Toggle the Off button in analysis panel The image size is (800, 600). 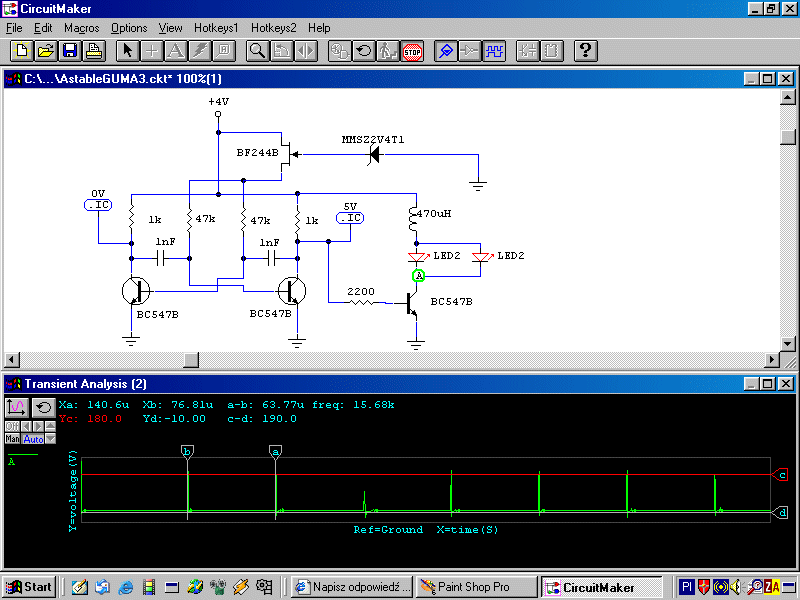click(x=13, y=426)
